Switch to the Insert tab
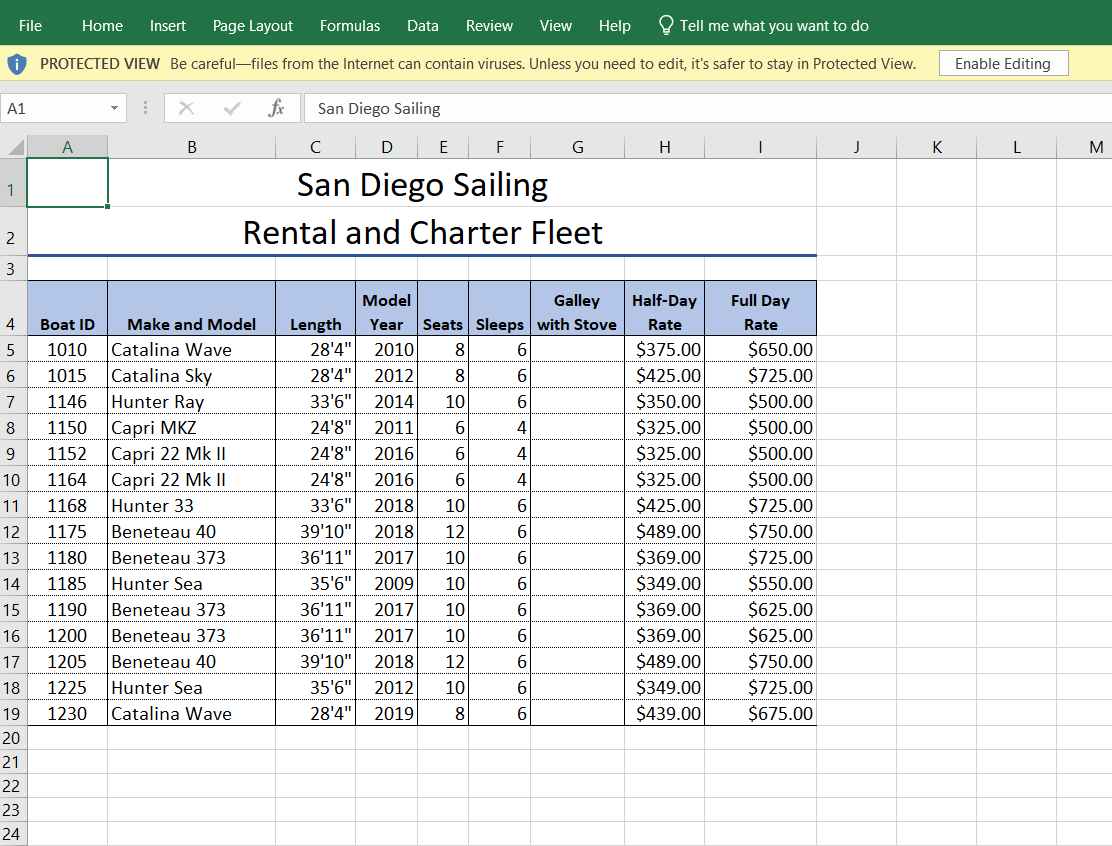Viewport: 1112px width, 846px height. point(167,26)
